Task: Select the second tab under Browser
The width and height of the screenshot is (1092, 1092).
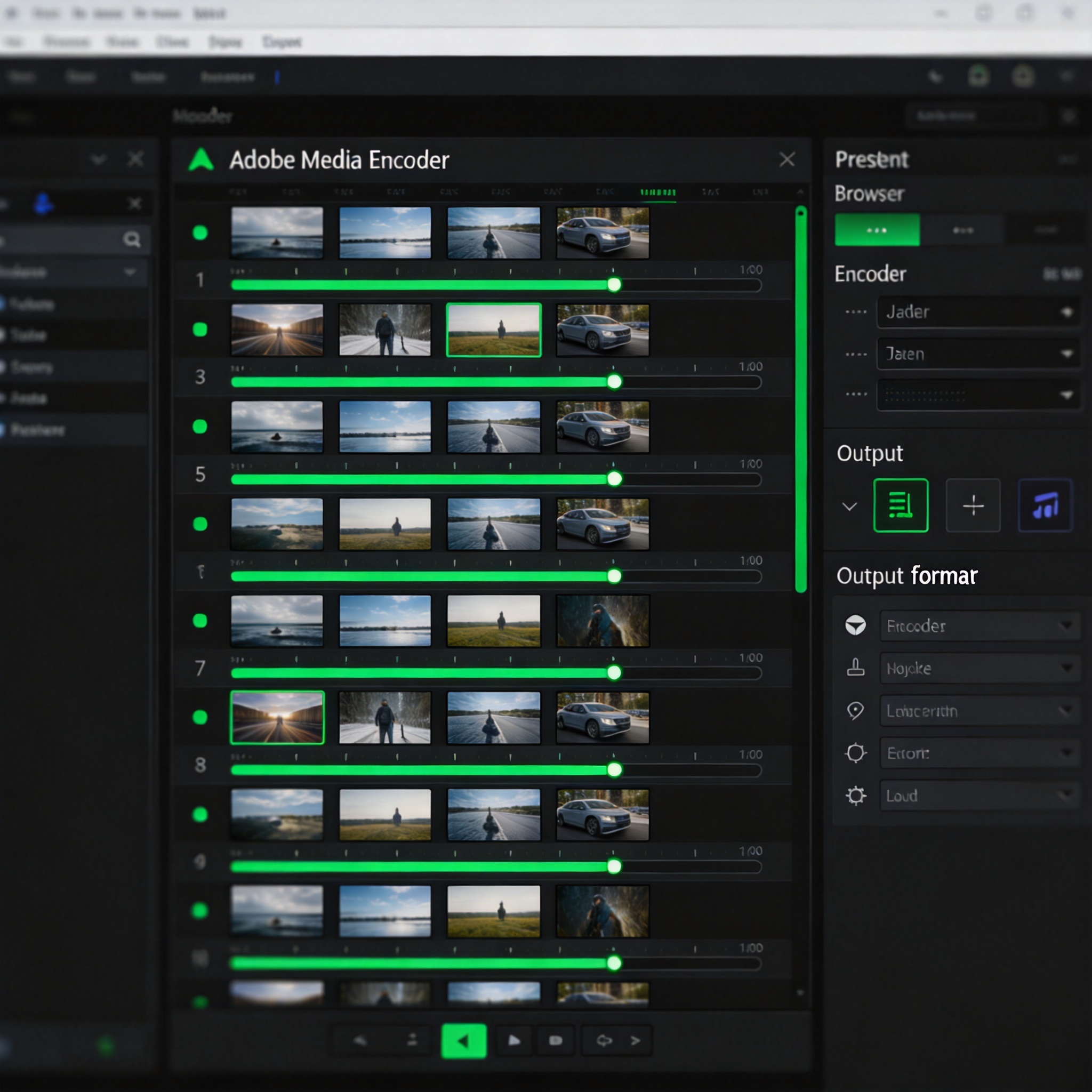Action: pyautogui.click(x=962, y=229)
